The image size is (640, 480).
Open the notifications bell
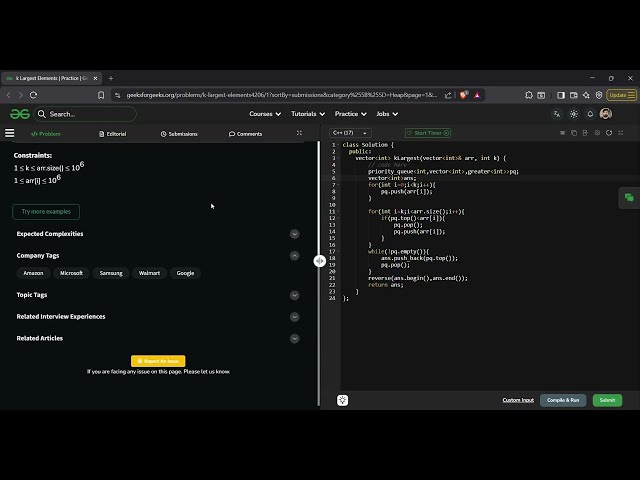click(590, 114)
